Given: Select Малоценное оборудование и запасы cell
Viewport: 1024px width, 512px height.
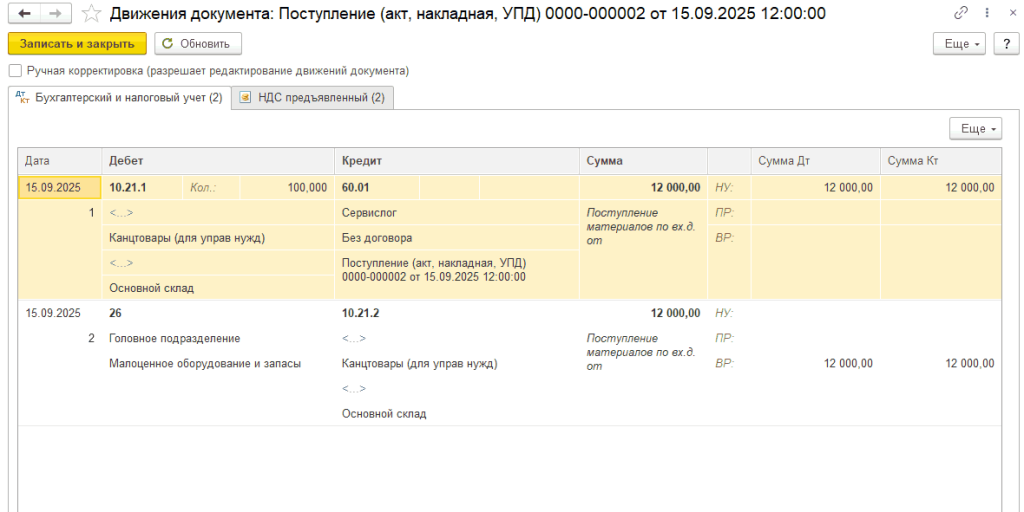Looking at the screenshot, I should [218, 364].
